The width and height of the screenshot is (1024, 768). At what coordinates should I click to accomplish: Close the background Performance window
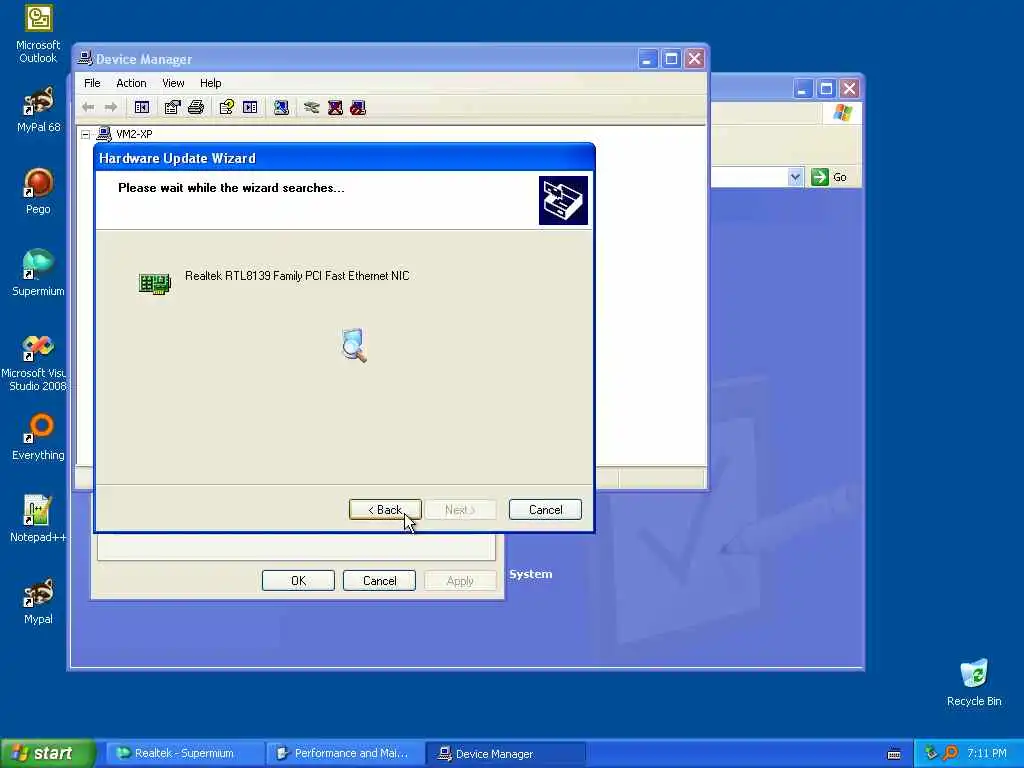point(849,88)
